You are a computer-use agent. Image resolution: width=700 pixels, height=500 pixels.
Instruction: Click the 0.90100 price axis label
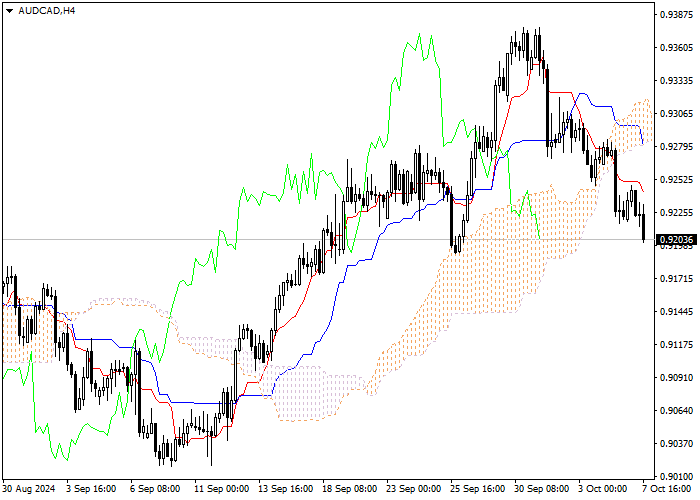[x=676, y=477]
